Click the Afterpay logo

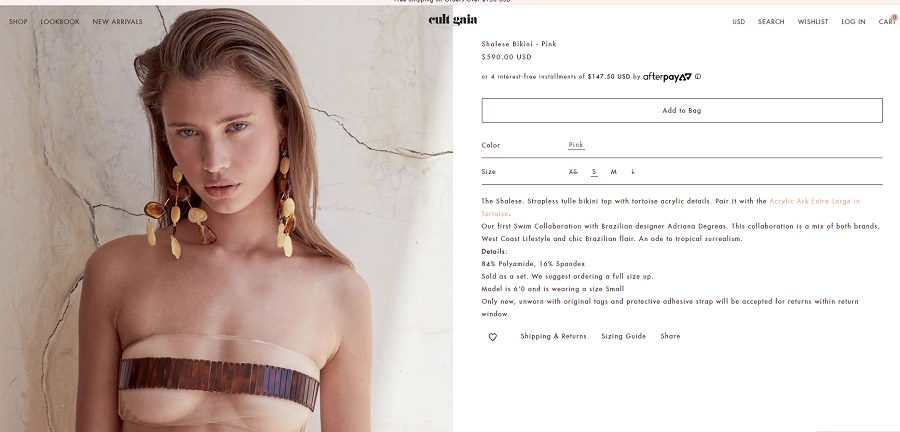(x=667, y=77)
